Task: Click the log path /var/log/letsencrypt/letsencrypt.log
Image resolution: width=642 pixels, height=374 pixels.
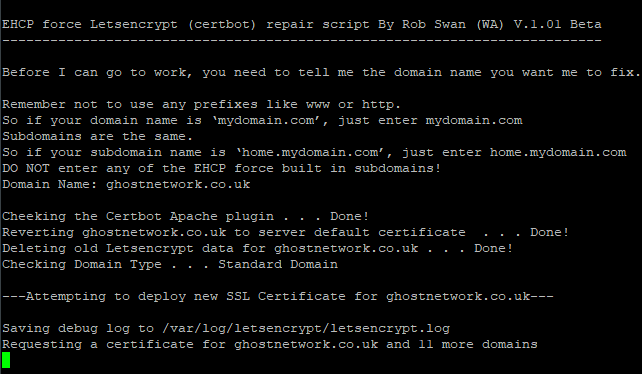Action: [306, 329]
